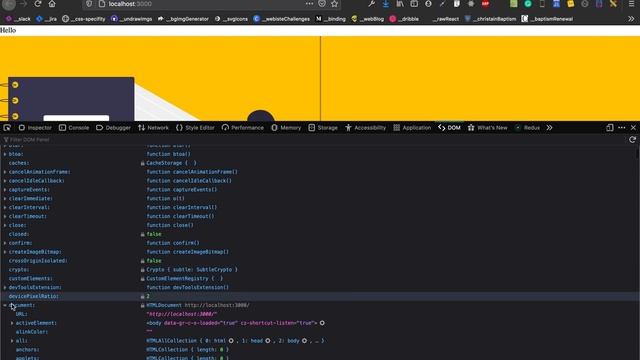This screenshot has width=640, height=360.
Task: Activate the element picker tool in DevTools
Action: (7, 128)
